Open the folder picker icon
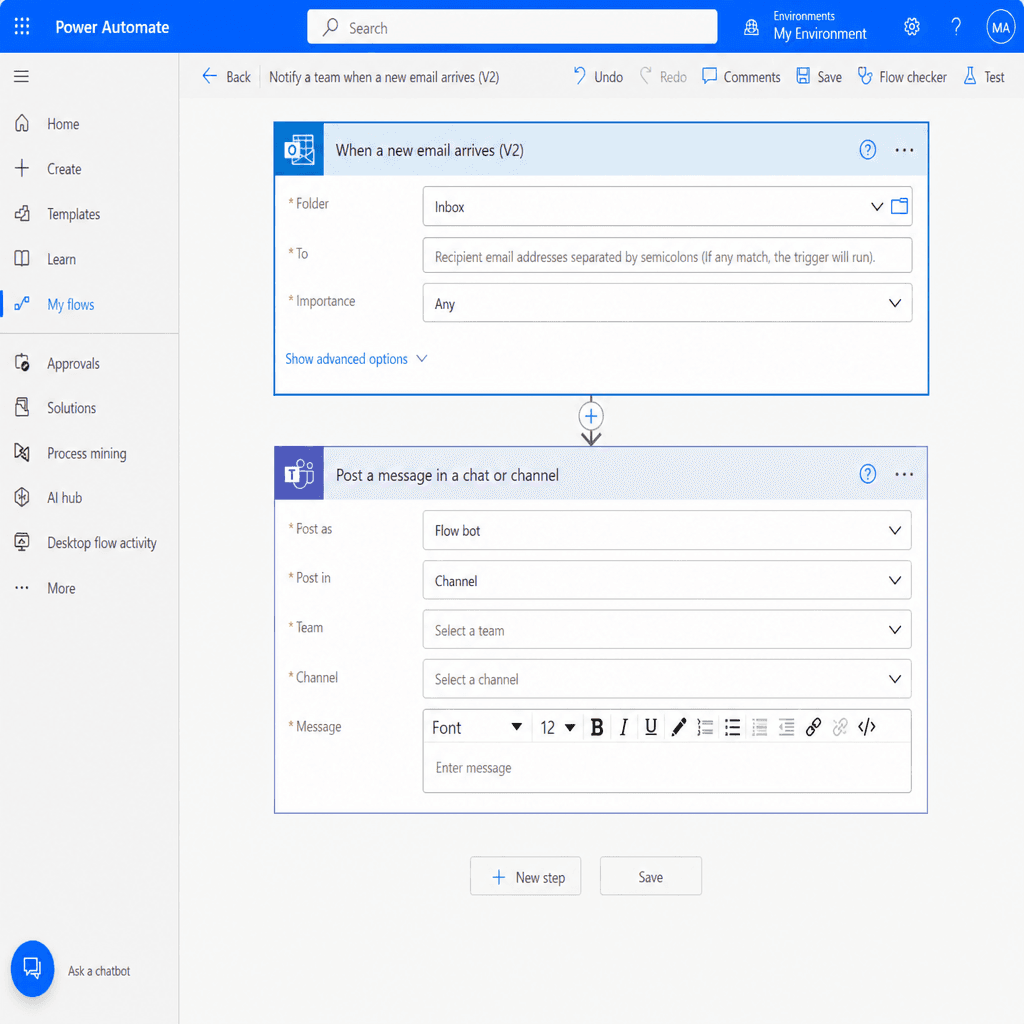This screenshot has height=1024, width=1024. (899, 207)
